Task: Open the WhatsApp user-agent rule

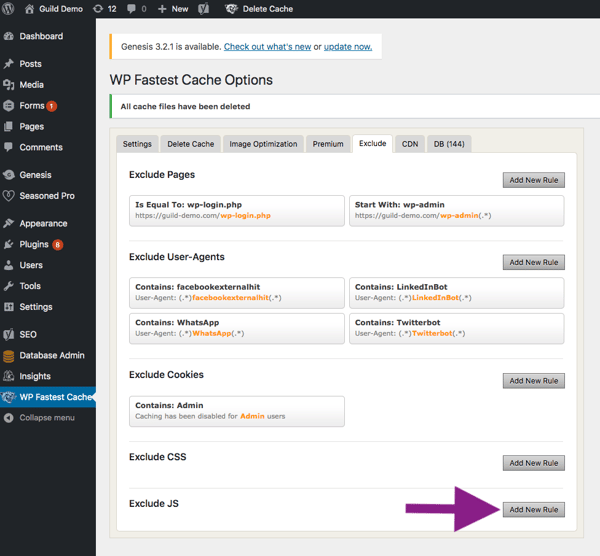Action: tap(237, 329)
